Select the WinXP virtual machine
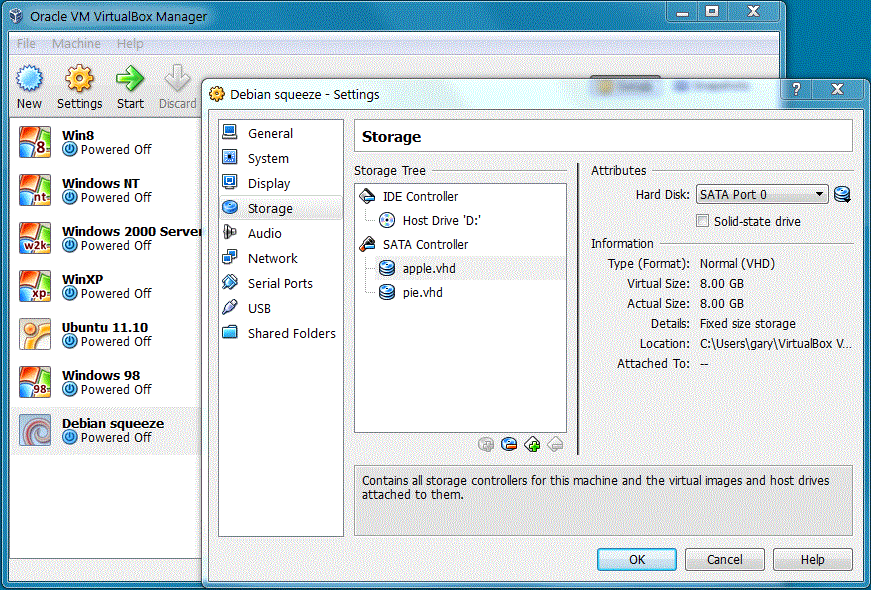This screenshot has height=590, width=871. pos(106,286)
